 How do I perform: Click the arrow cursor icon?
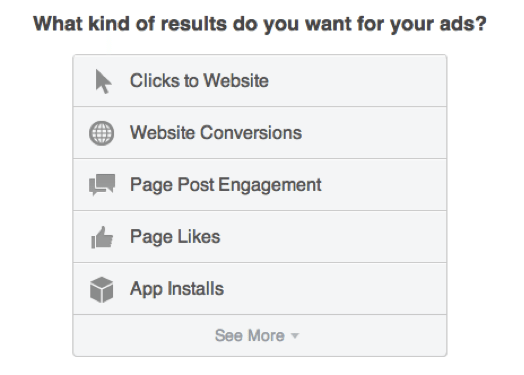click(x=103, y=82)
